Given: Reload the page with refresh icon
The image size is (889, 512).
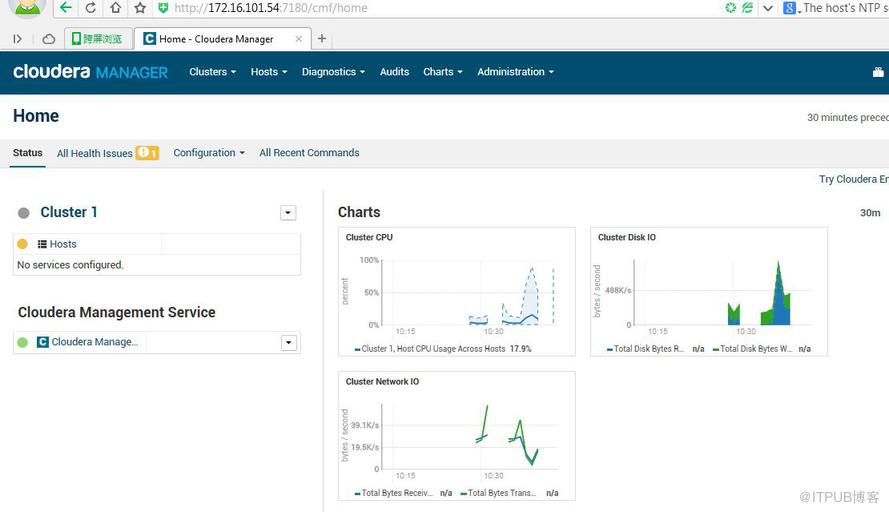Looking at the screenshot, I should pyautogui.click(x=90, y=8).
